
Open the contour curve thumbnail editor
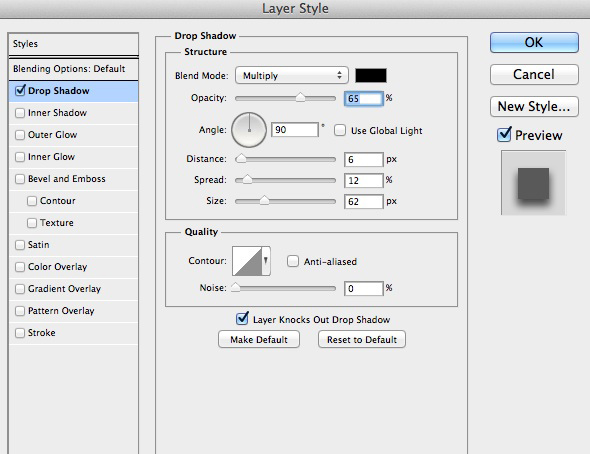[x=247, y=261]
